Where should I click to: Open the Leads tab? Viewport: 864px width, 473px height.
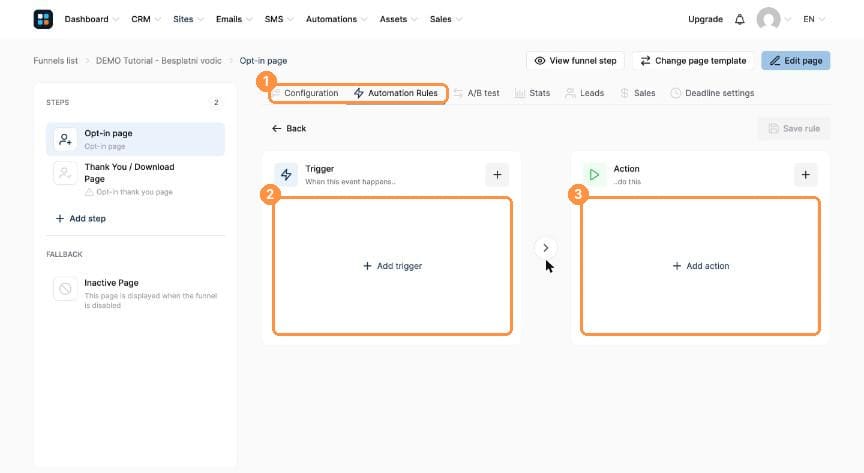pos(585,93)
